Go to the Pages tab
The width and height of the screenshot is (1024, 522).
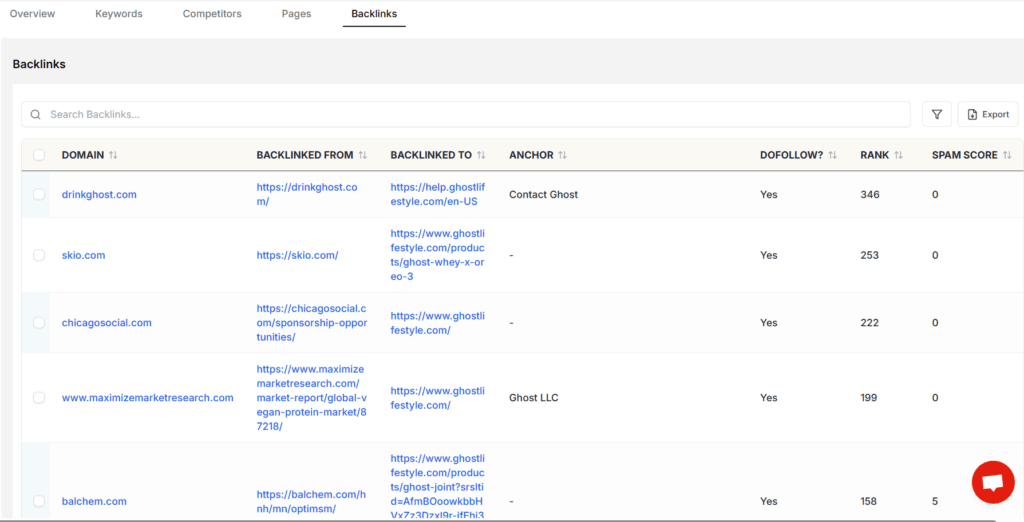pyautogui.click(x=296, y=14)
